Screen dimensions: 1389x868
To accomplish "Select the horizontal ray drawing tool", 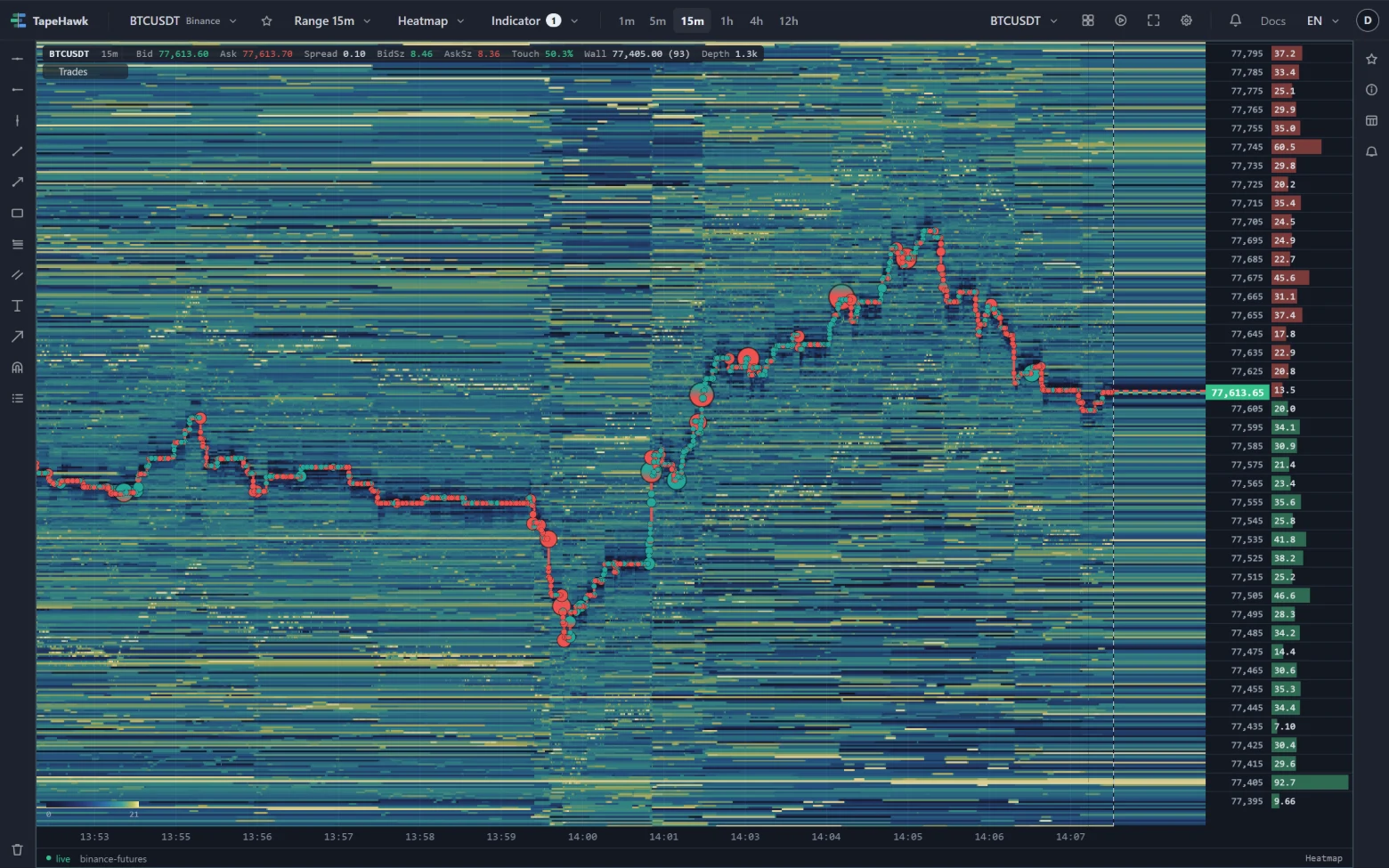I will (x=17, y=90).
